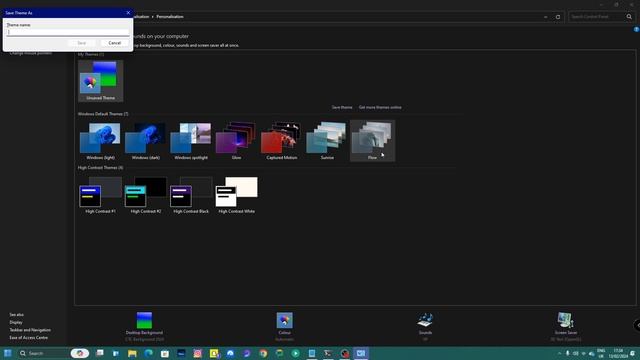The image size is (640, 360).
Task: Click the Personalisation breadcrumb in address bar
Action: click(170, 17)
